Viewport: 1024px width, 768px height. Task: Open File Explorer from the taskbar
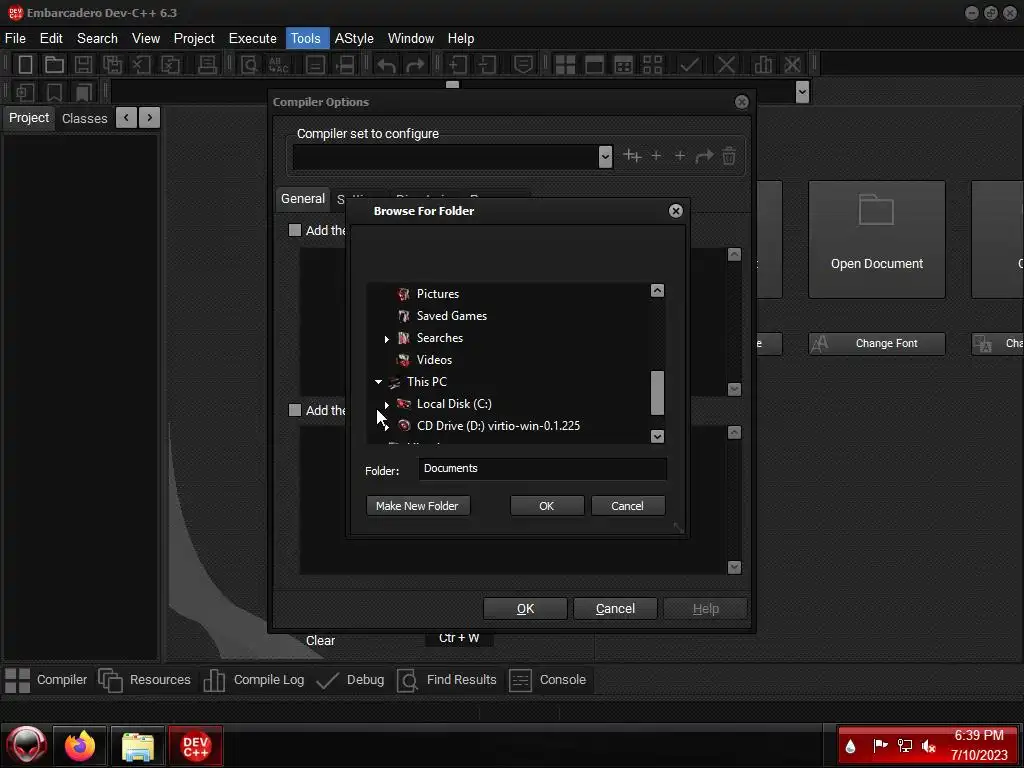[x=138, y=746]
